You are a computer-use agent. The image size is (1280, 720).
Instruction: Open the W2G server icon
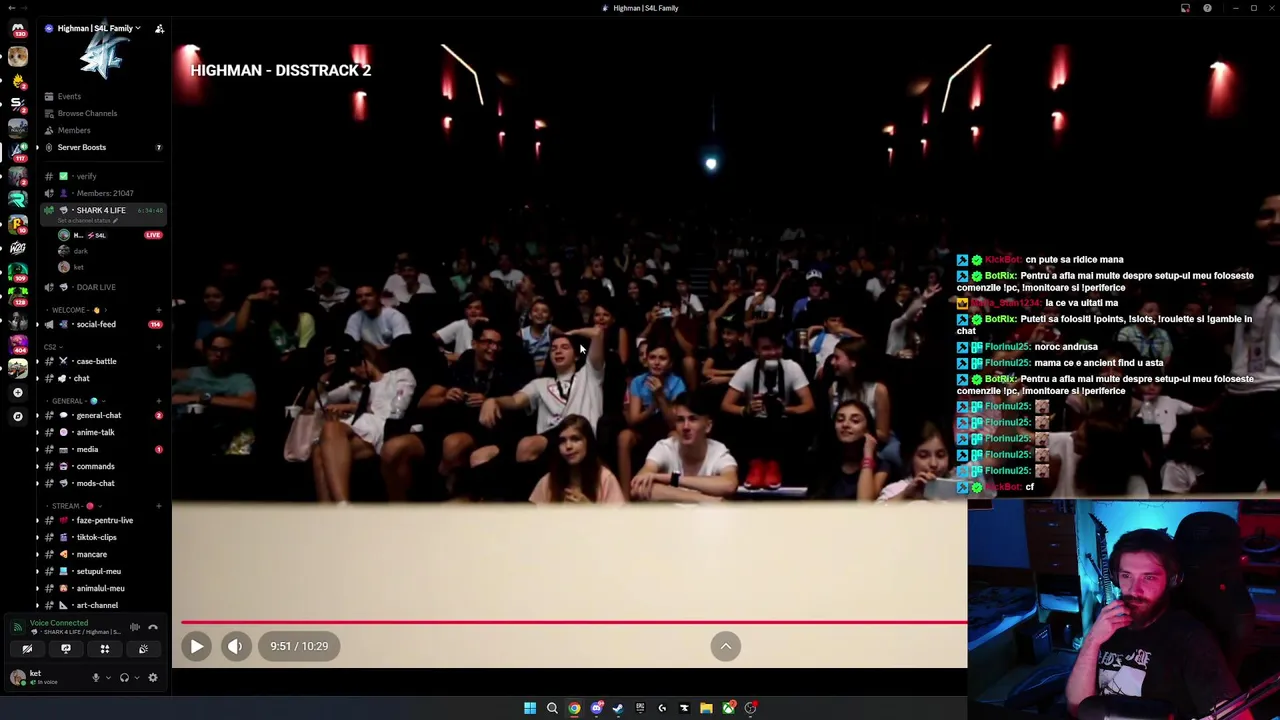point(18,248)
